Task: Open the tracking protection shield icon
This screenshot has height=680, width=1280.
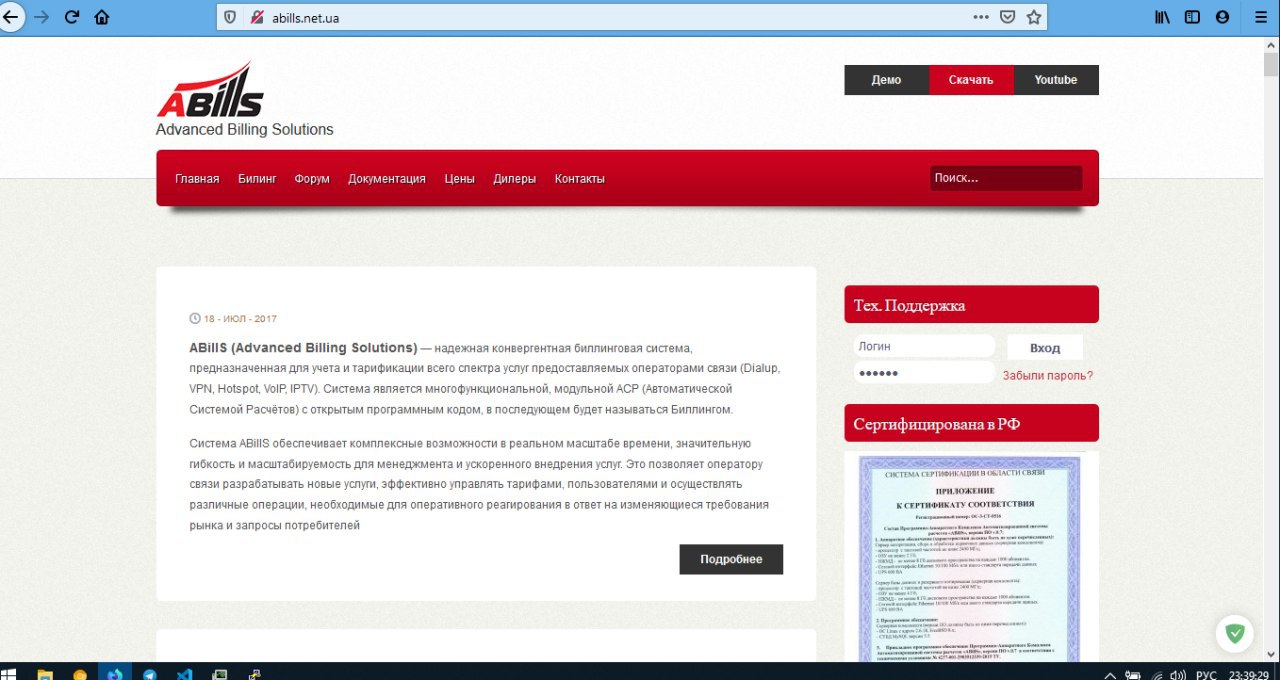Action: pyautogui.click(x=230, y=17)
